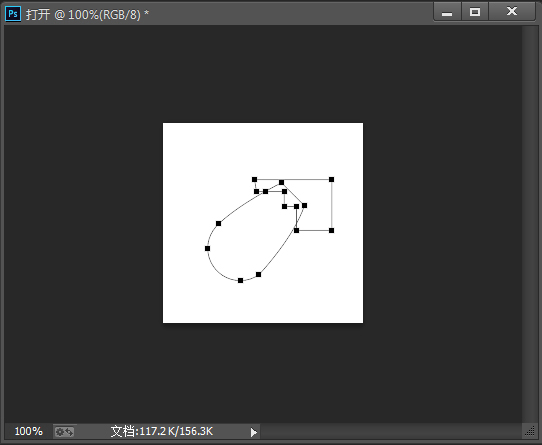Screen dimensions: 542x445
Task: Select the anchor point at upper-left of the curve
Action: coord(218,224)
